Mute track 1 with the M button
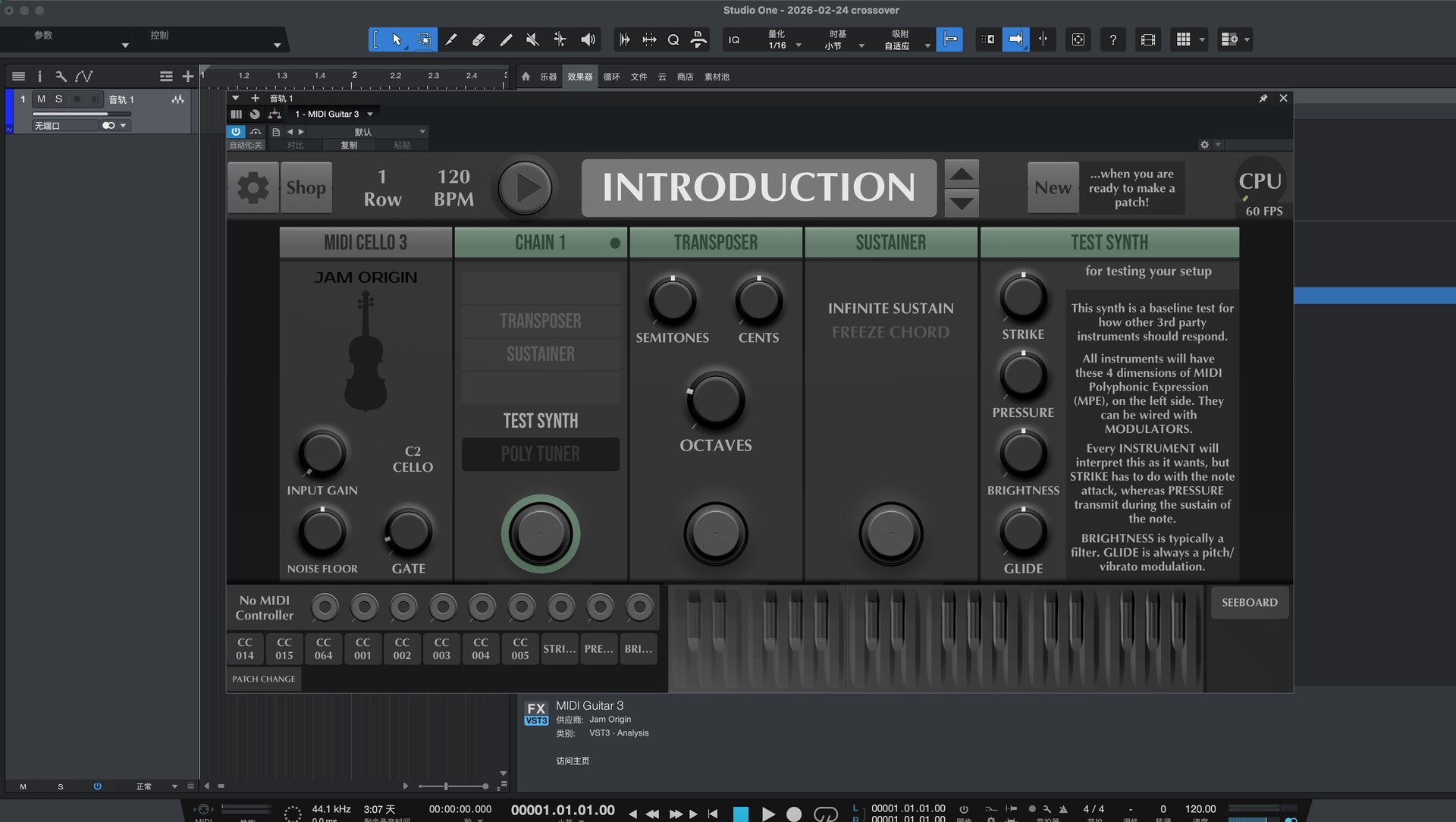1456x822 pixels. click(41, 99)
